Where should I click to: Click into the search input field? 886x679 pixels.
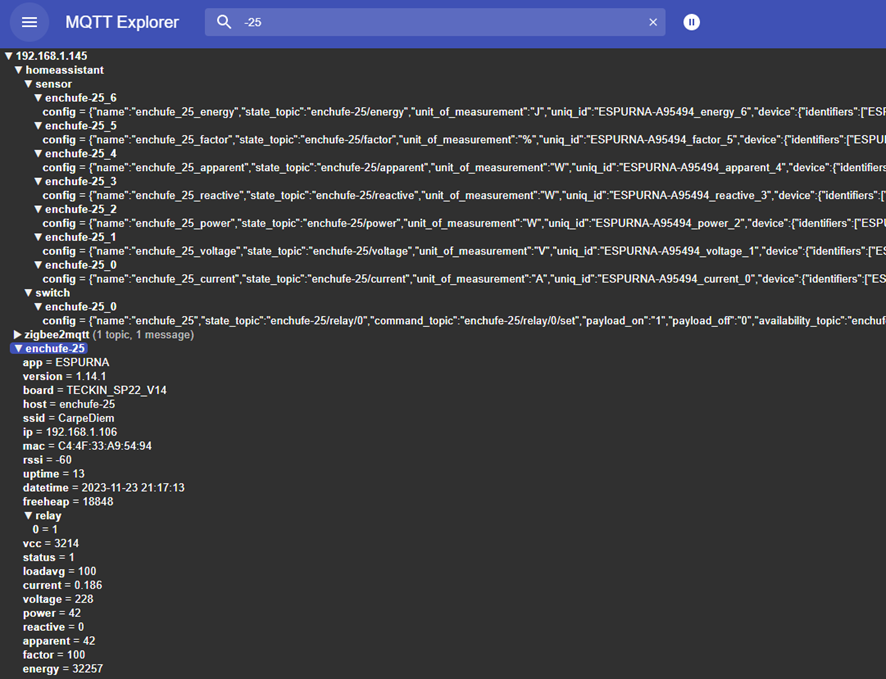click(440, 22)
